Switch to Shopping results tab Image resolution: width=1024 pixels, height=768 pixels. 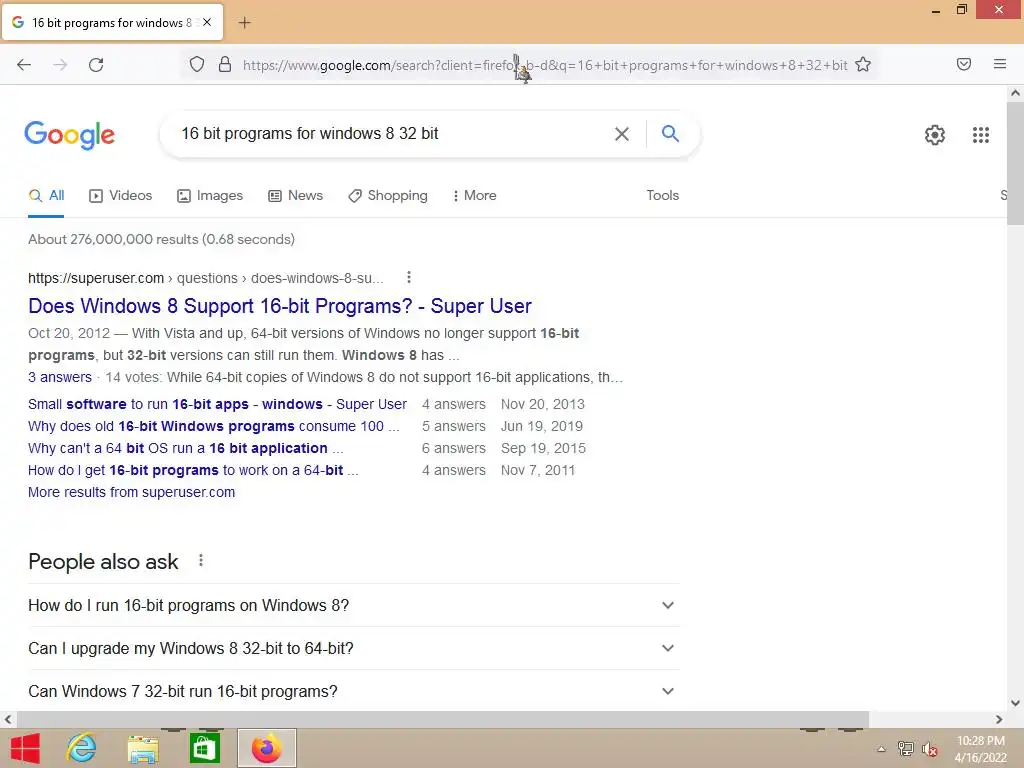point(388,195)
